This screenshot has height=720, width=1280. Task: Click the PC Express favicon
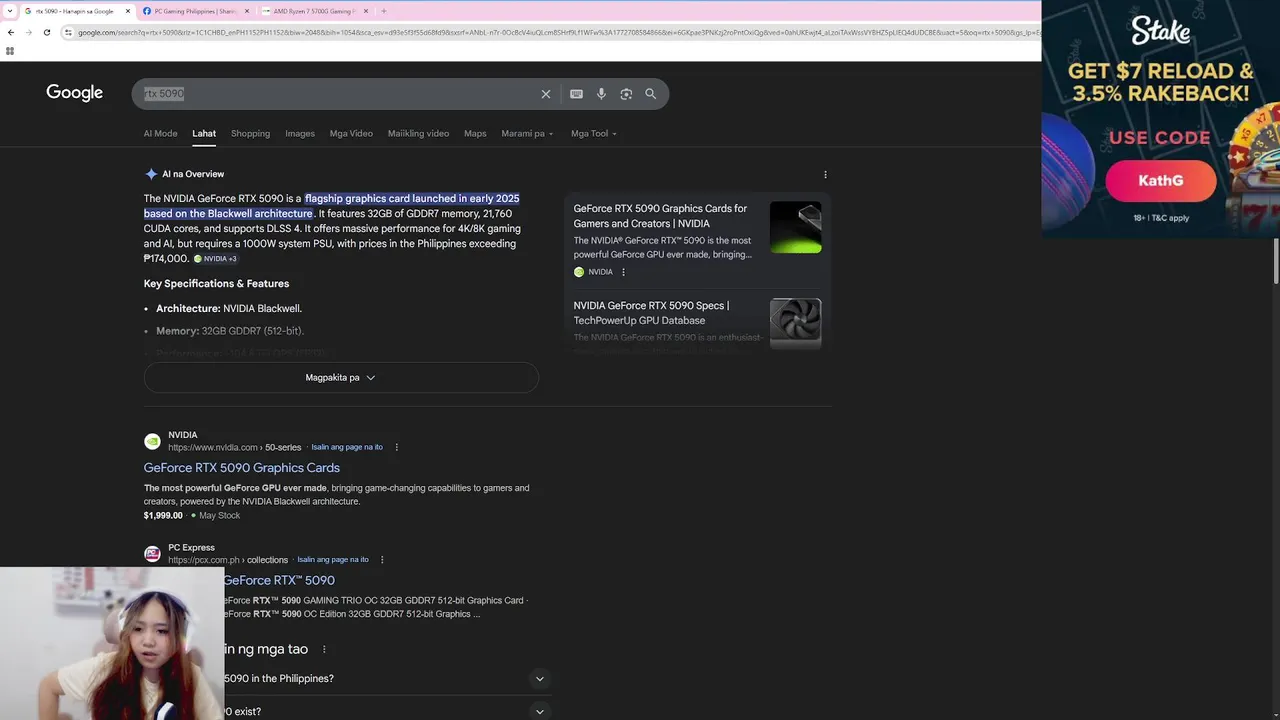(152, 554)
